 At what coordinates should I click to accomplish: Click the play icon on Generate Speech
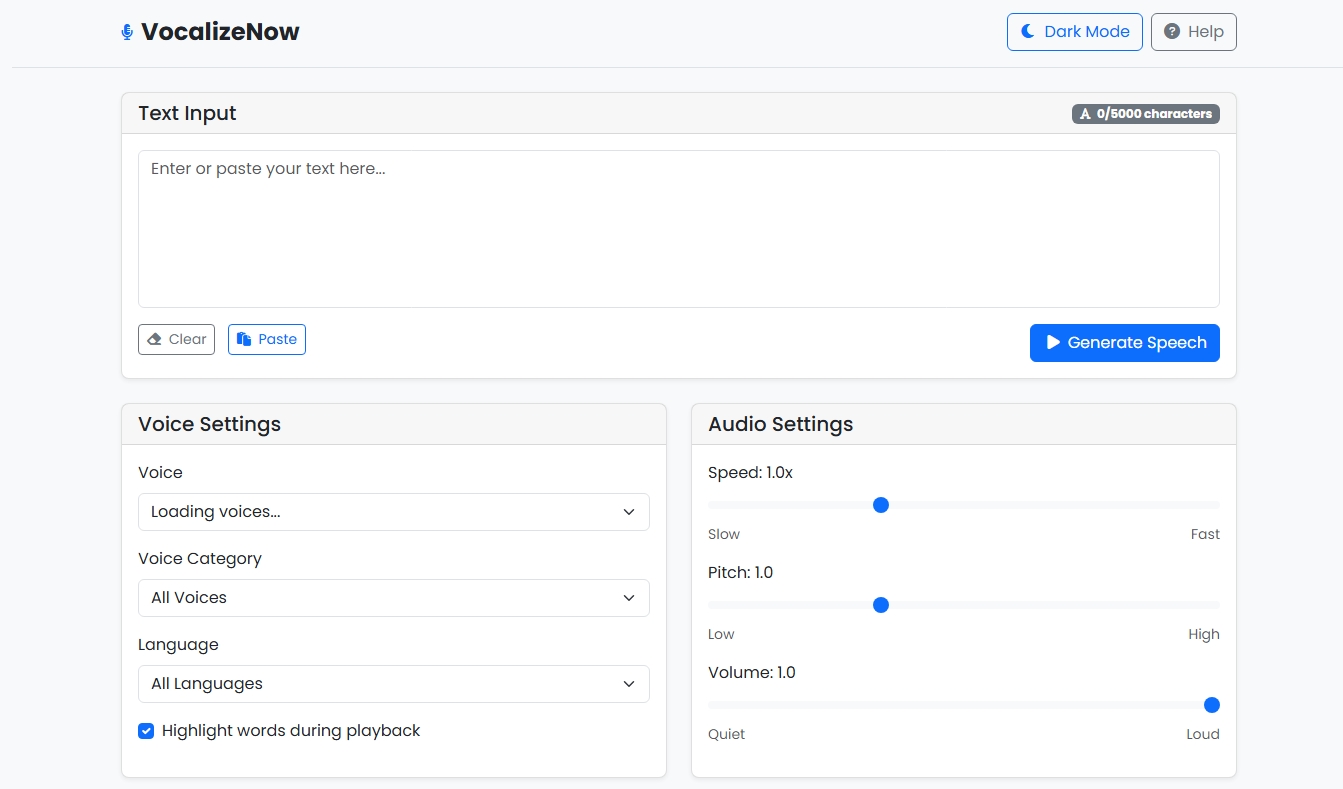(x=1053, y=342)
